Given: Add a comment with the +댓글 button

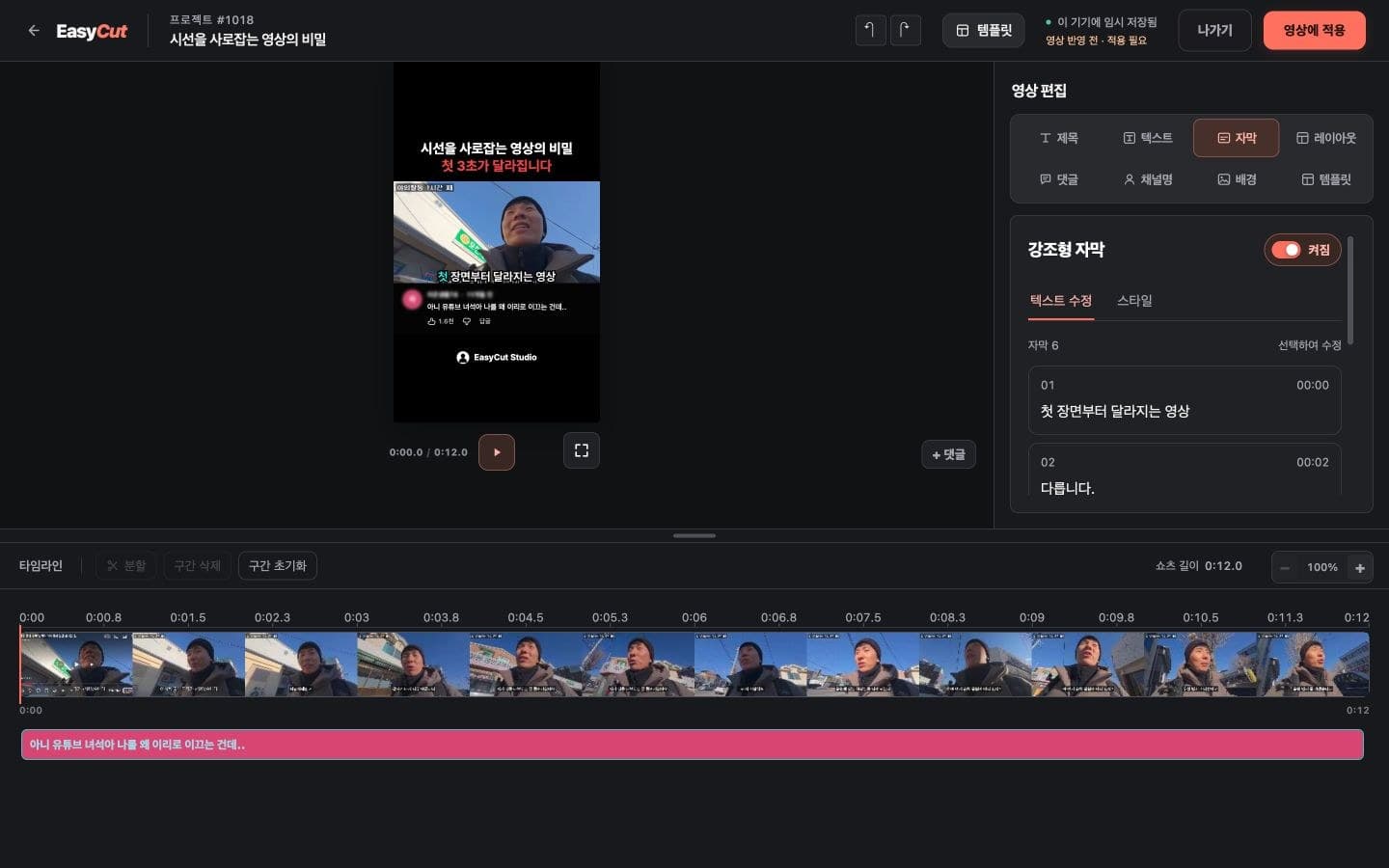Looking at the screenshot, I should click(x=948, y=454).
